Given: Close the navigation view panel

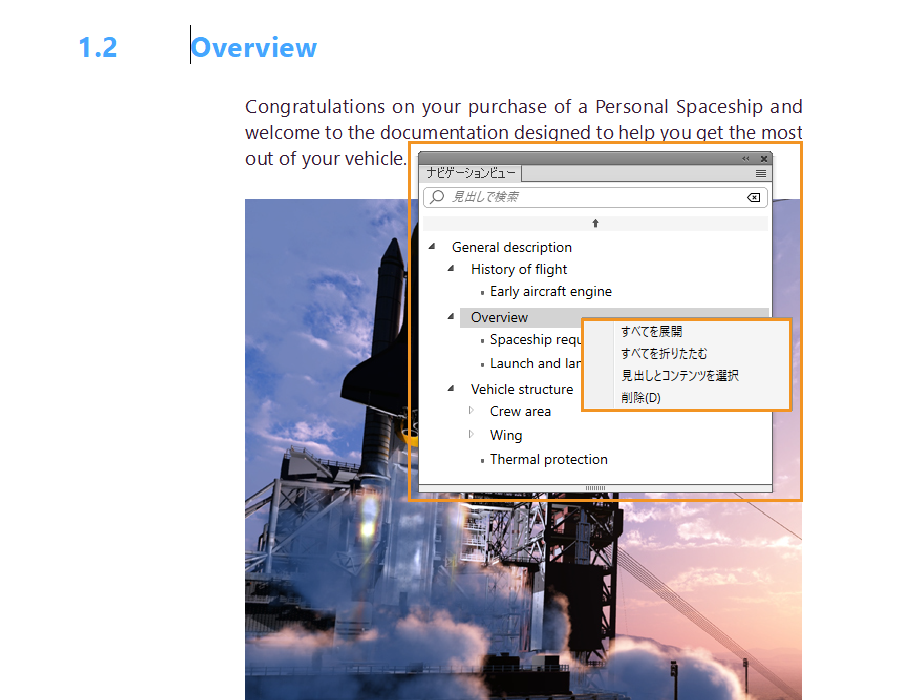Looking at the screenshot, I should point(764,158).
